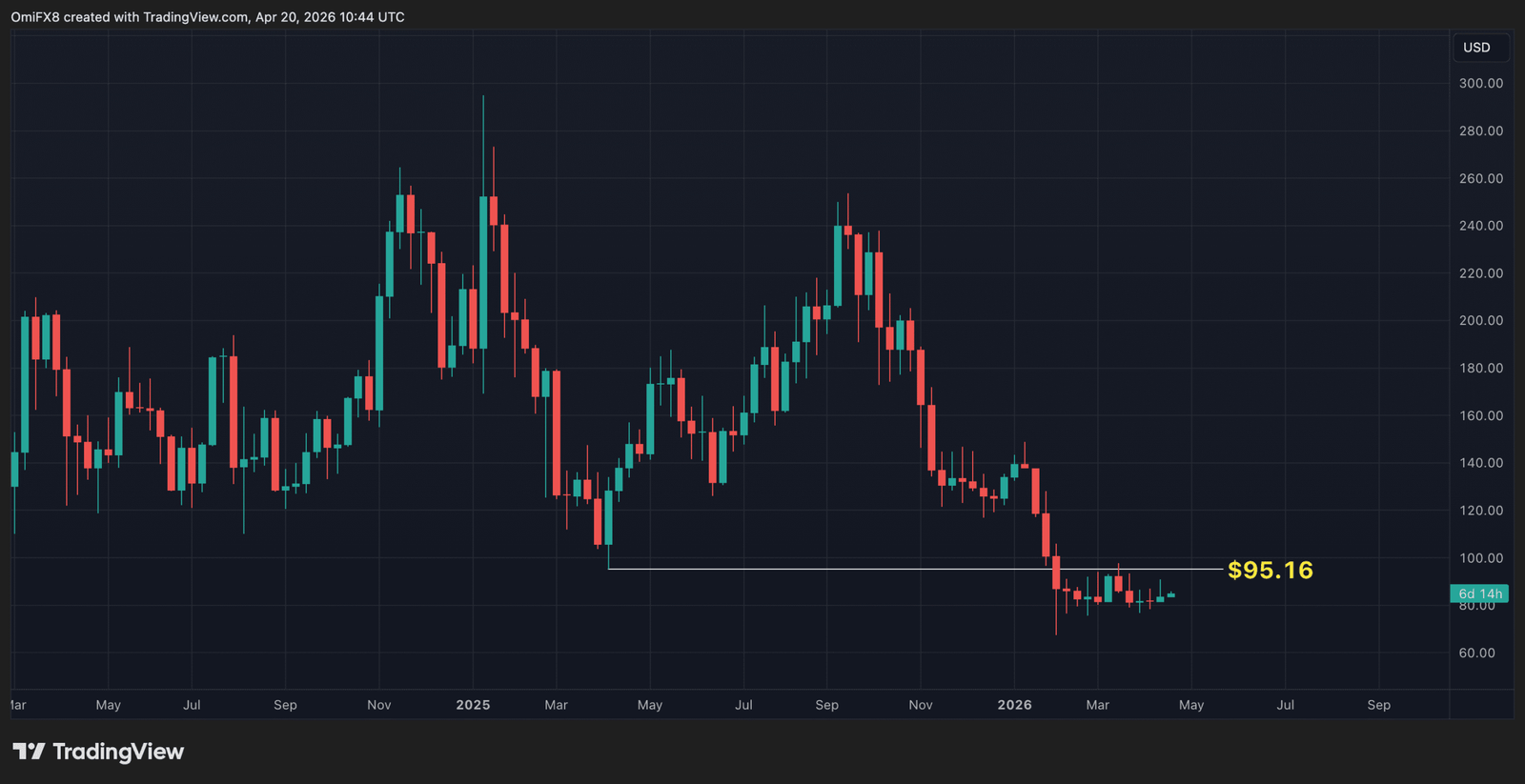Screen dimensions: 1525x784
Task: Select the tall green September 2025 candle
Action: (x=838, y=265)
